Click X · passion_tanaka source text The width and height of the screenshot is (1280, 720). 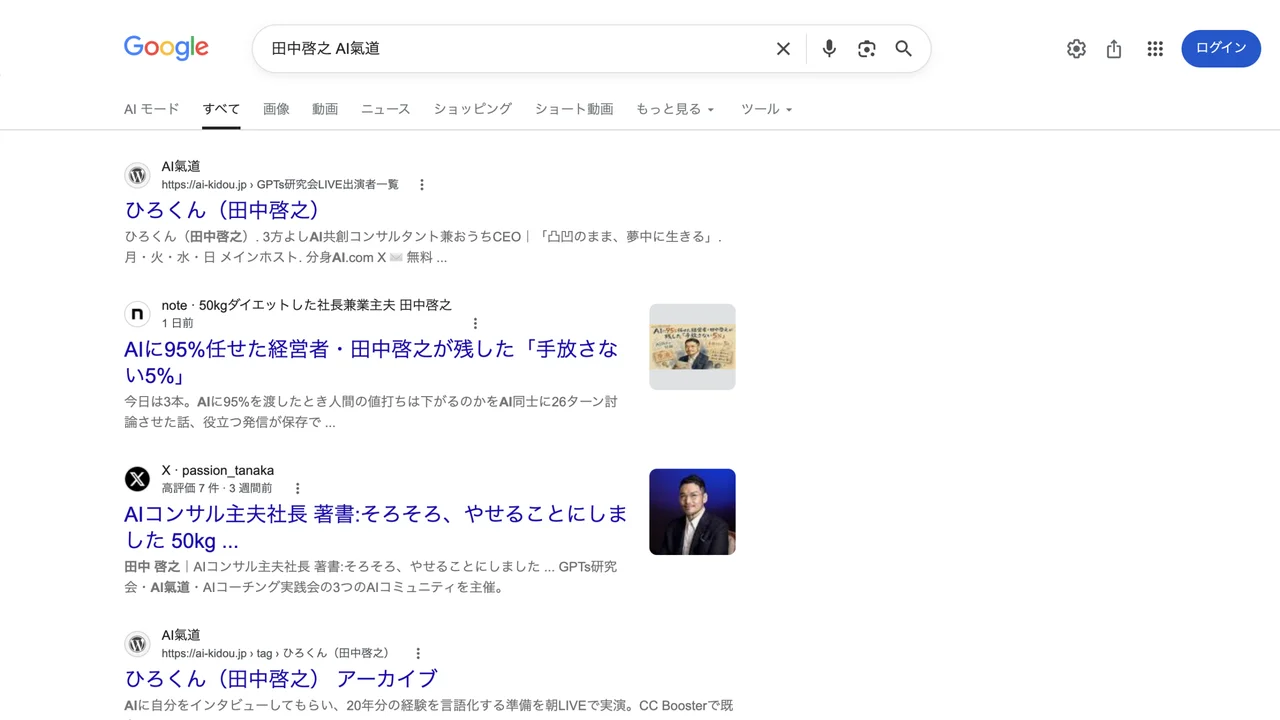coord(218,470)
